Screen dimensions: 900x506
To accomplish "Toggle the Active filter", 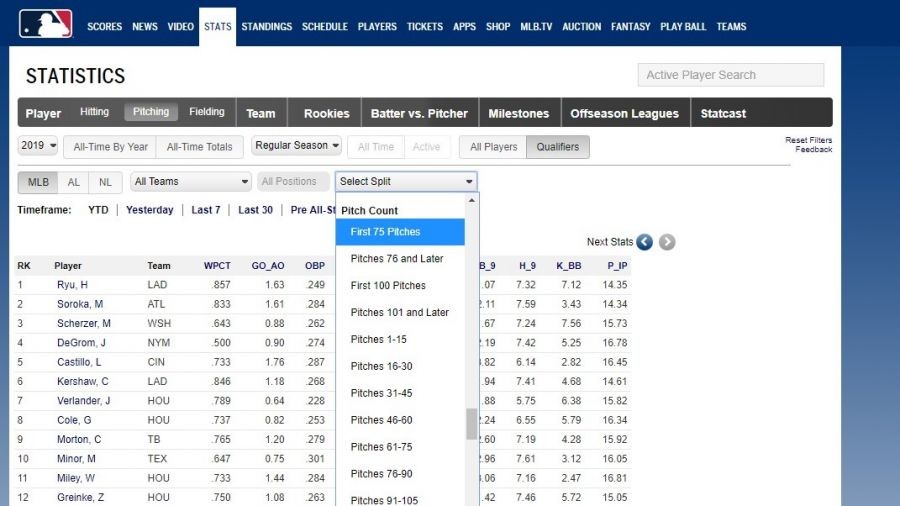I will [x=426, y=147].
